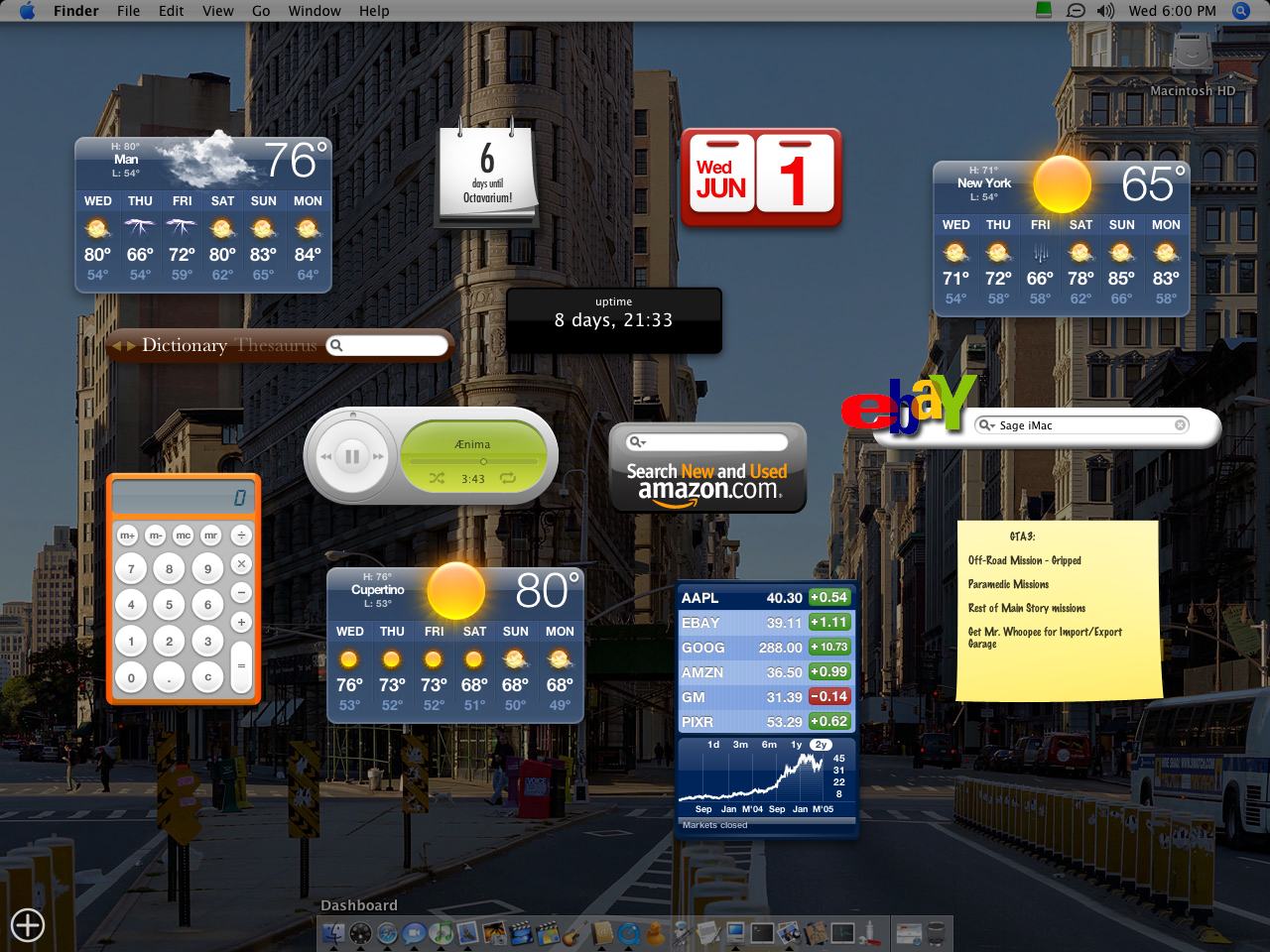Screen dimensions: 1270x952
Task: Pause playback in the iTunes widget
Action: tap(351, 457)
